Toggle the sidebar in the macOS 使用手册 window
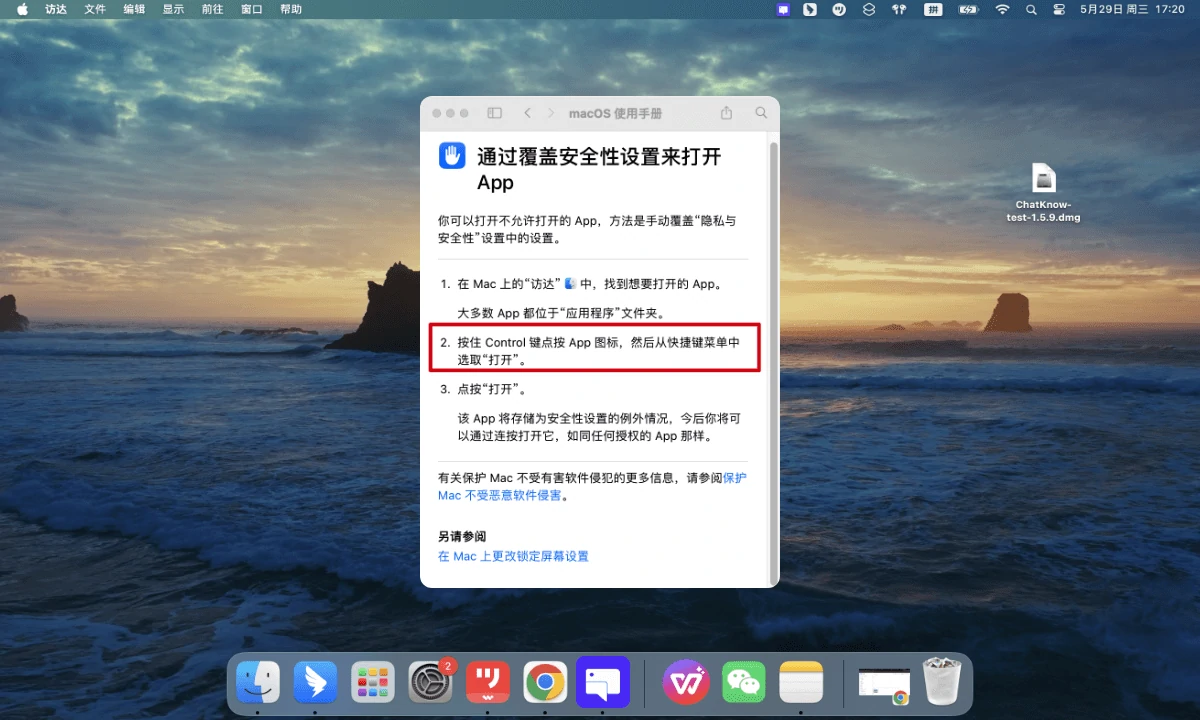Viewport: 1200px width, 720px height. click(494, 114)
